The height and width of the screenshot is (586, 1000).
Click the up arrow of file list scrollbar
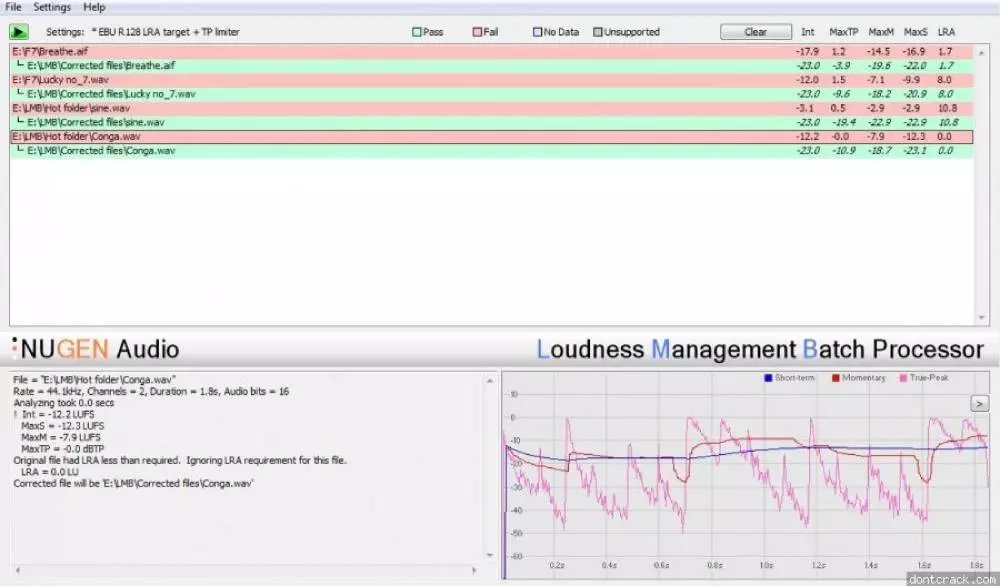click(x=982, y=52)
